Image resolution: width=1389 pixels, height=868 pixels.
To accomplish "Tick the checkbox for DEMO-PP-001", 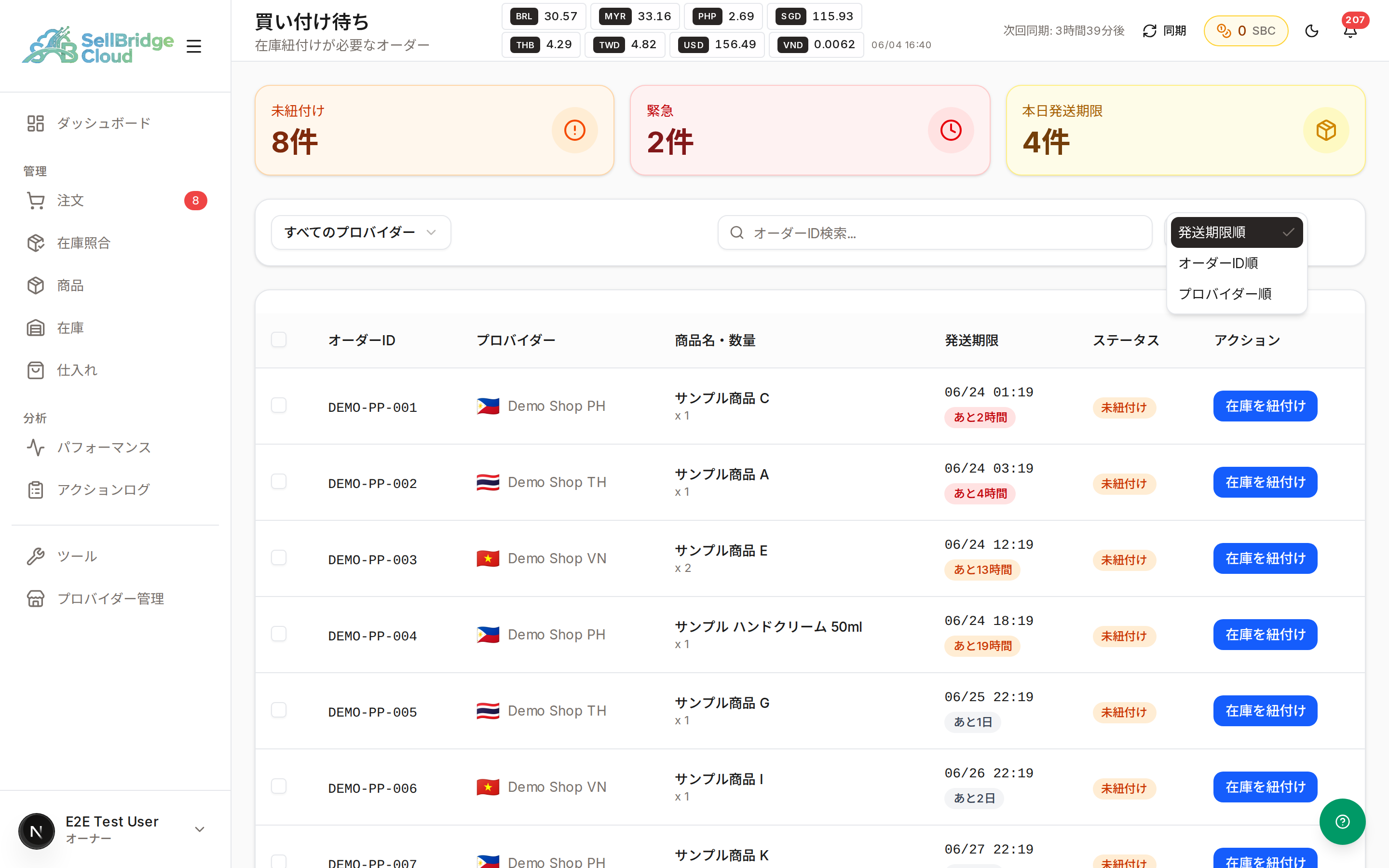I will coord(279,405).
